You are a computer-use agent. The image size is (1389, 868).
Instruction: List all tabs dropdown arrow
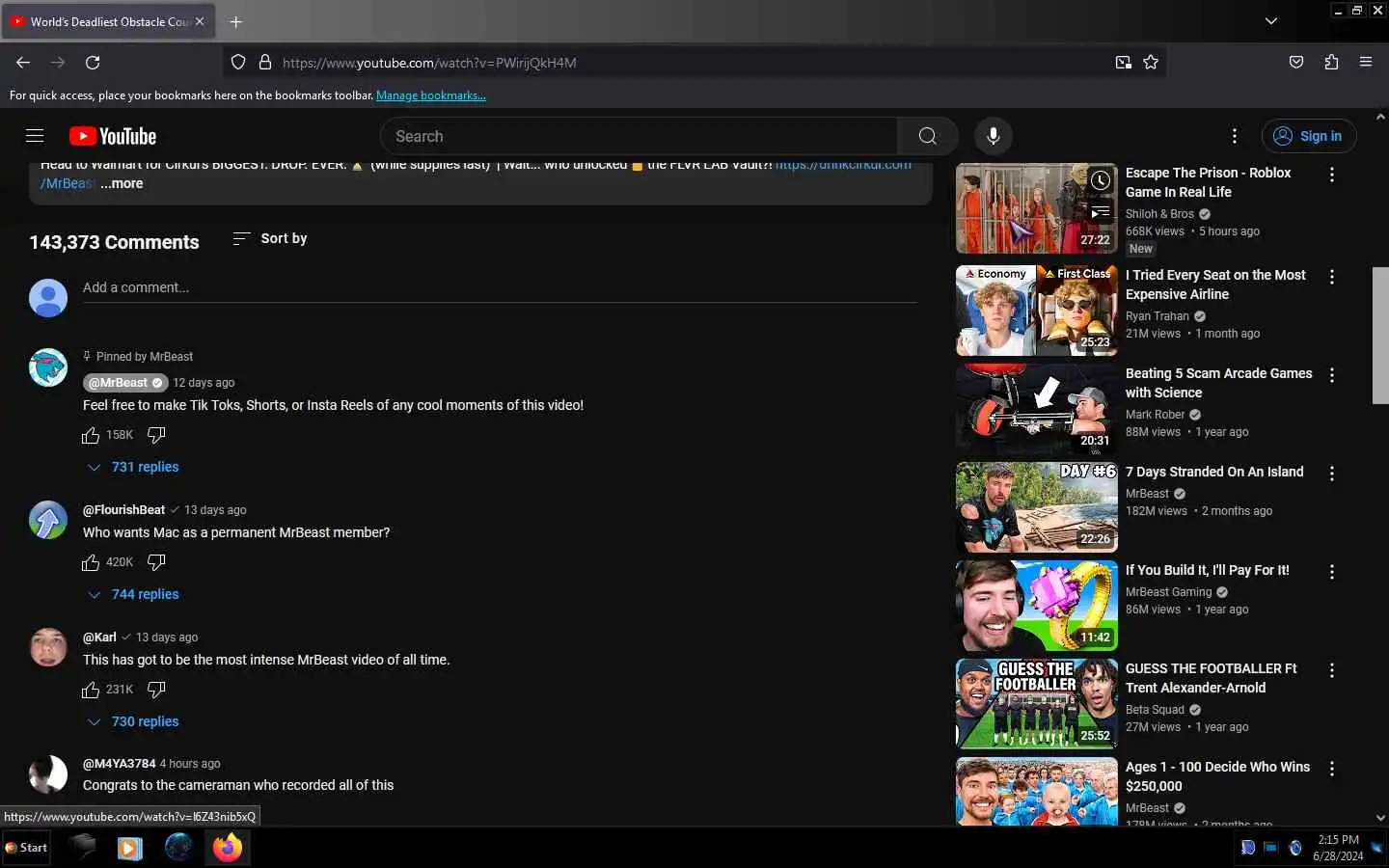pos(1271,21)
